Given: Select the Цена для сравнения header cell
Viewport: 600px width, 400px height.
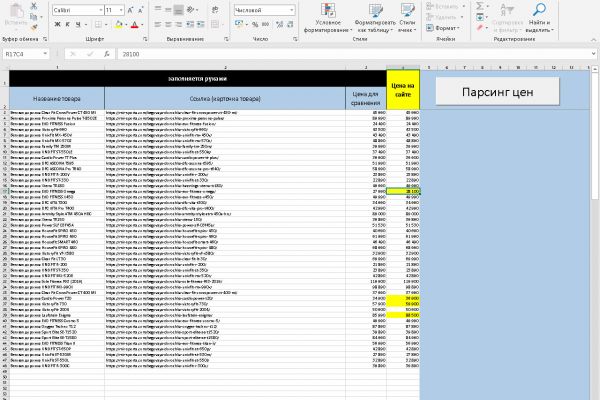Looking at the screenshot, I should (x=366, y=98).
